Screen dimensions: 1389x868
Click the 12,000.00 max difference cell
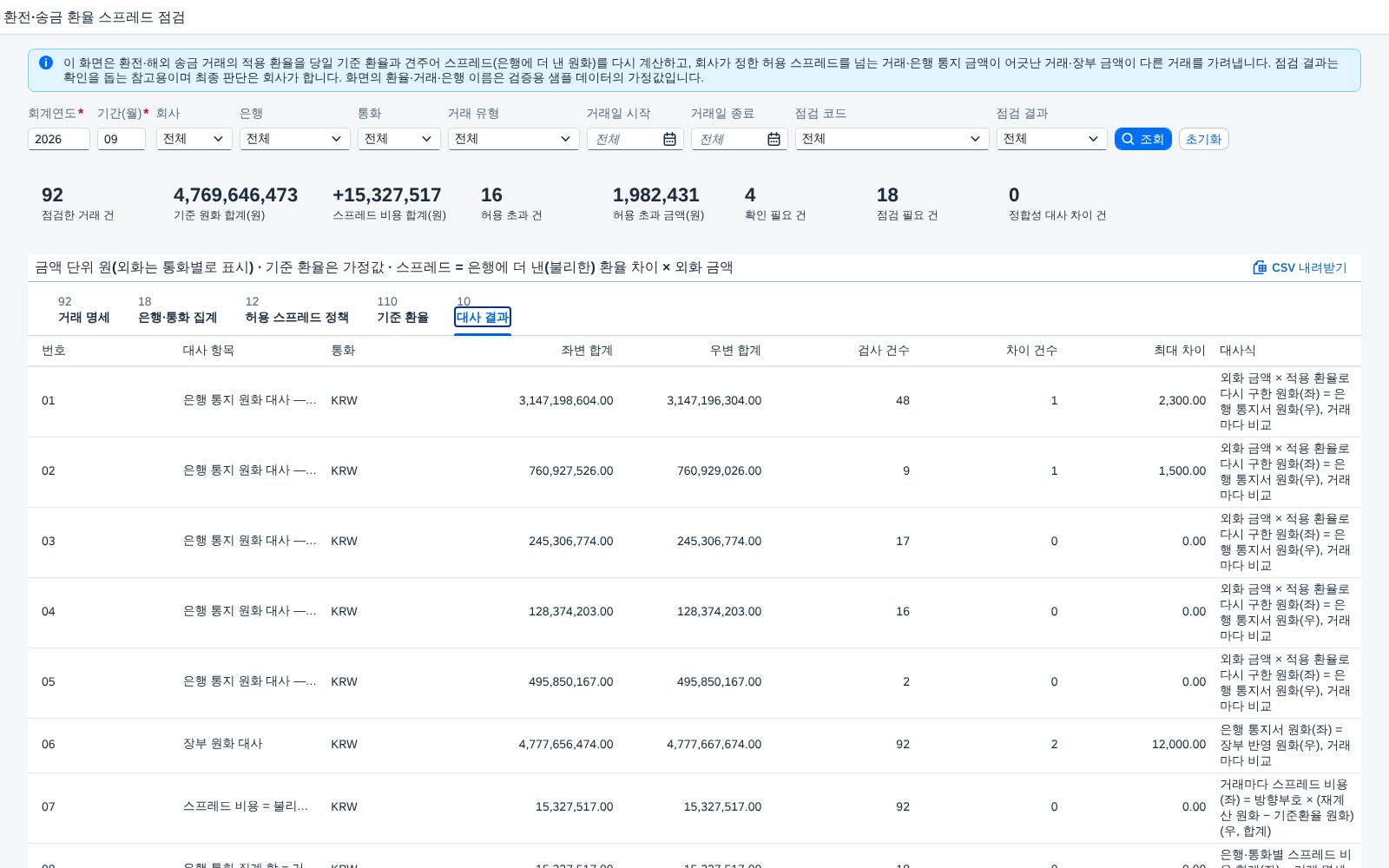[1179, 745]
